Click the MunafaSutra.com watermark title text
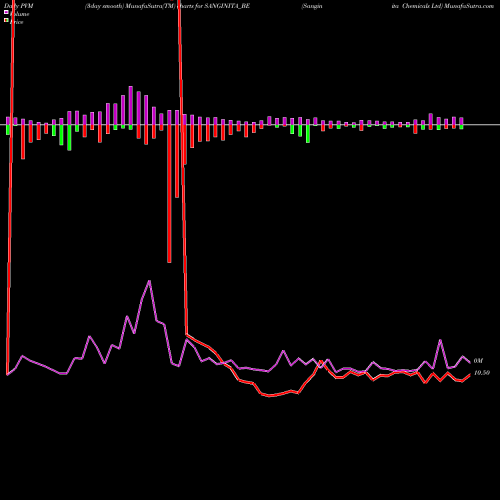 (x=469, y=6)
